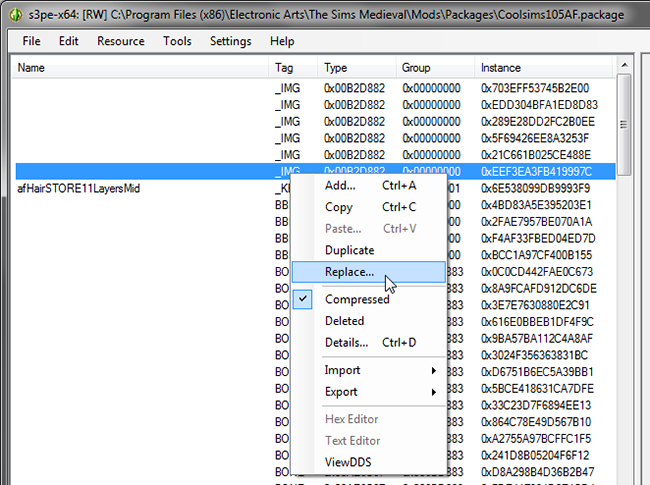
Task: Sort the list by Instance column header
Action: click(x=500, y=68)
